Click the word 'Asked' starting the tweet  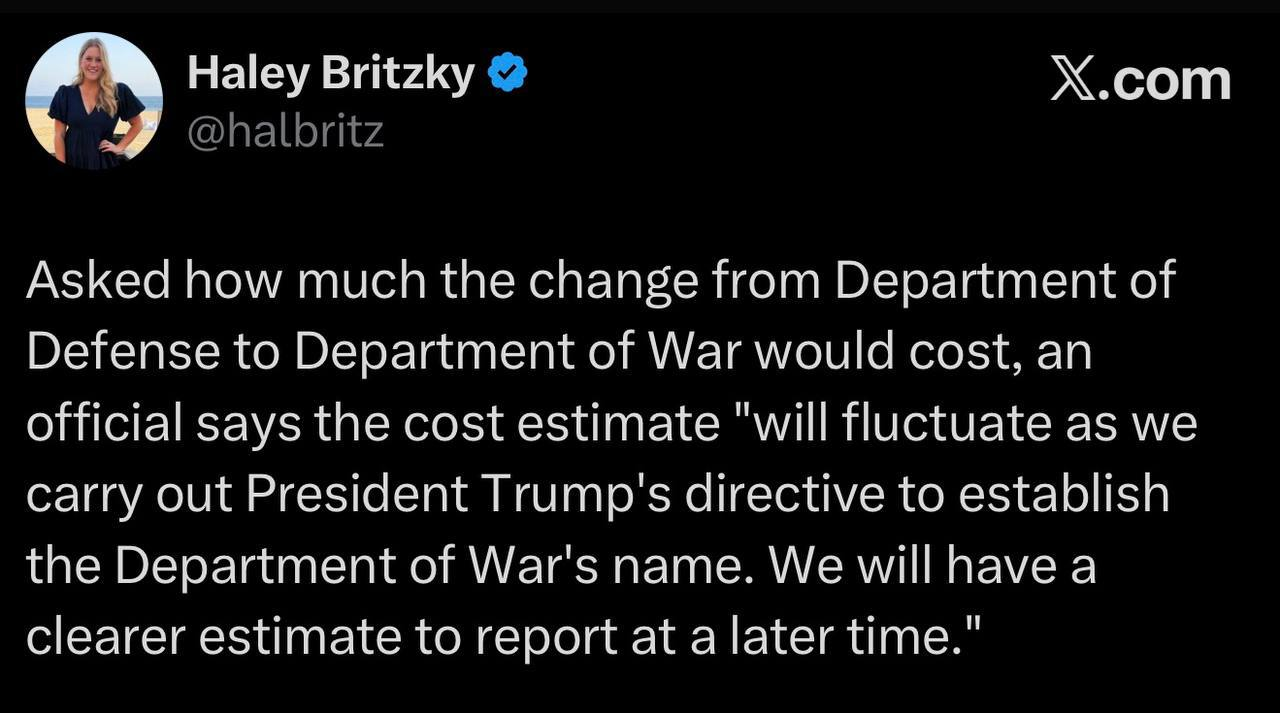(98, 283)
